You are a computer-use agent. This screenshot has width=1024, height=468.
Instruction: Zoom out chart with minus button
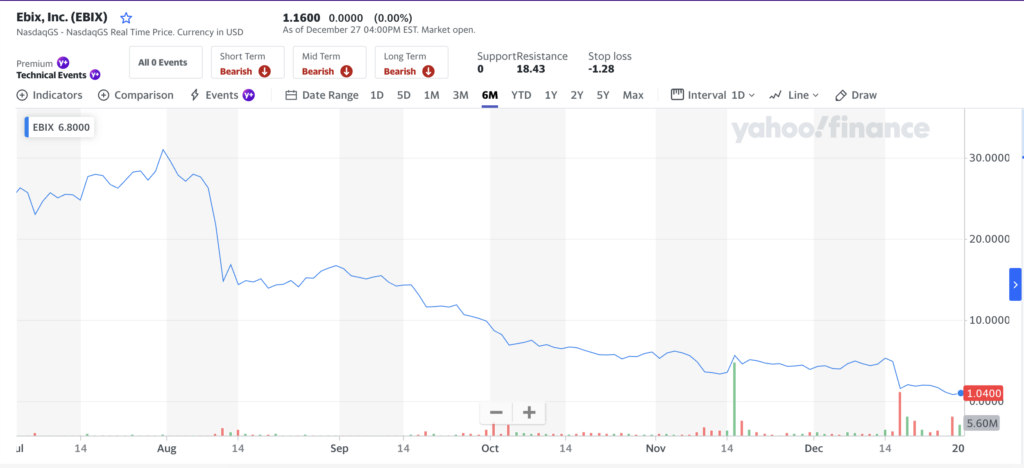[x=496, y=413]
